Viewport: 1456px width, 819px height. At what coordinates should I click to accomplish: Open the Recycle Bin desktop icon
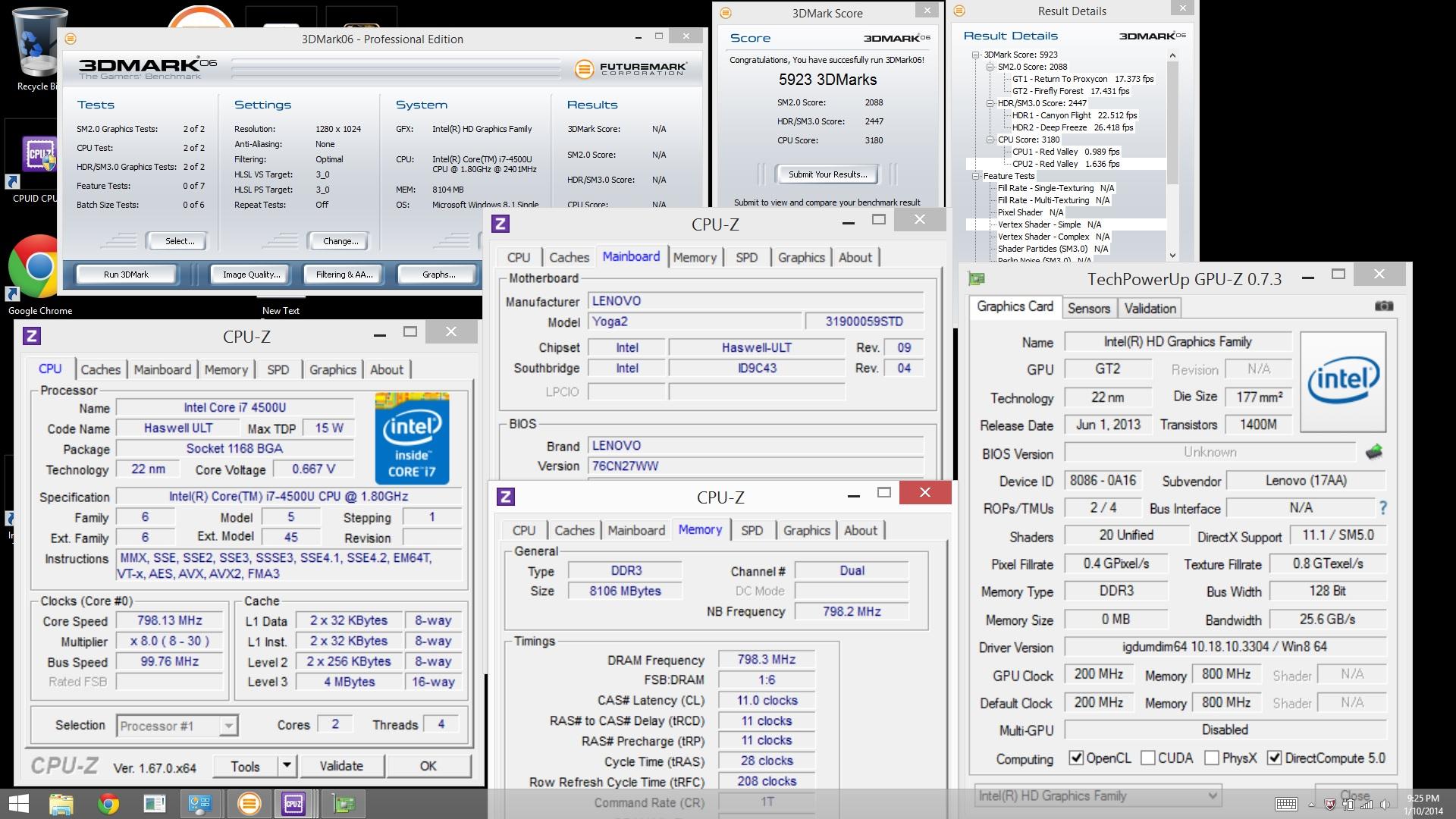pyautogui.click(x=36, y=48)
